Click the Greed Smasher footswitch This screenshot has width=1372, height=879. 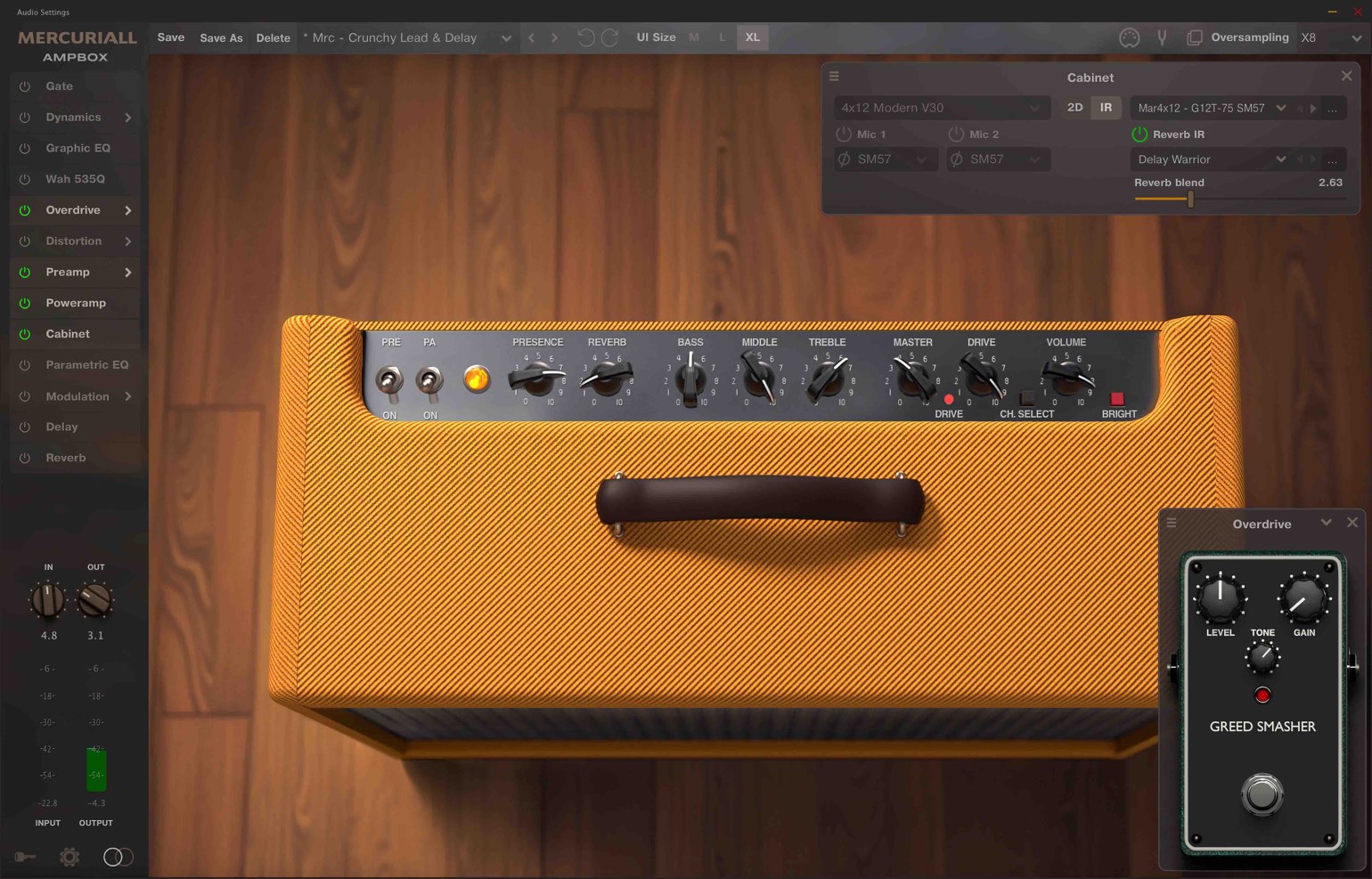point(1262,794)
